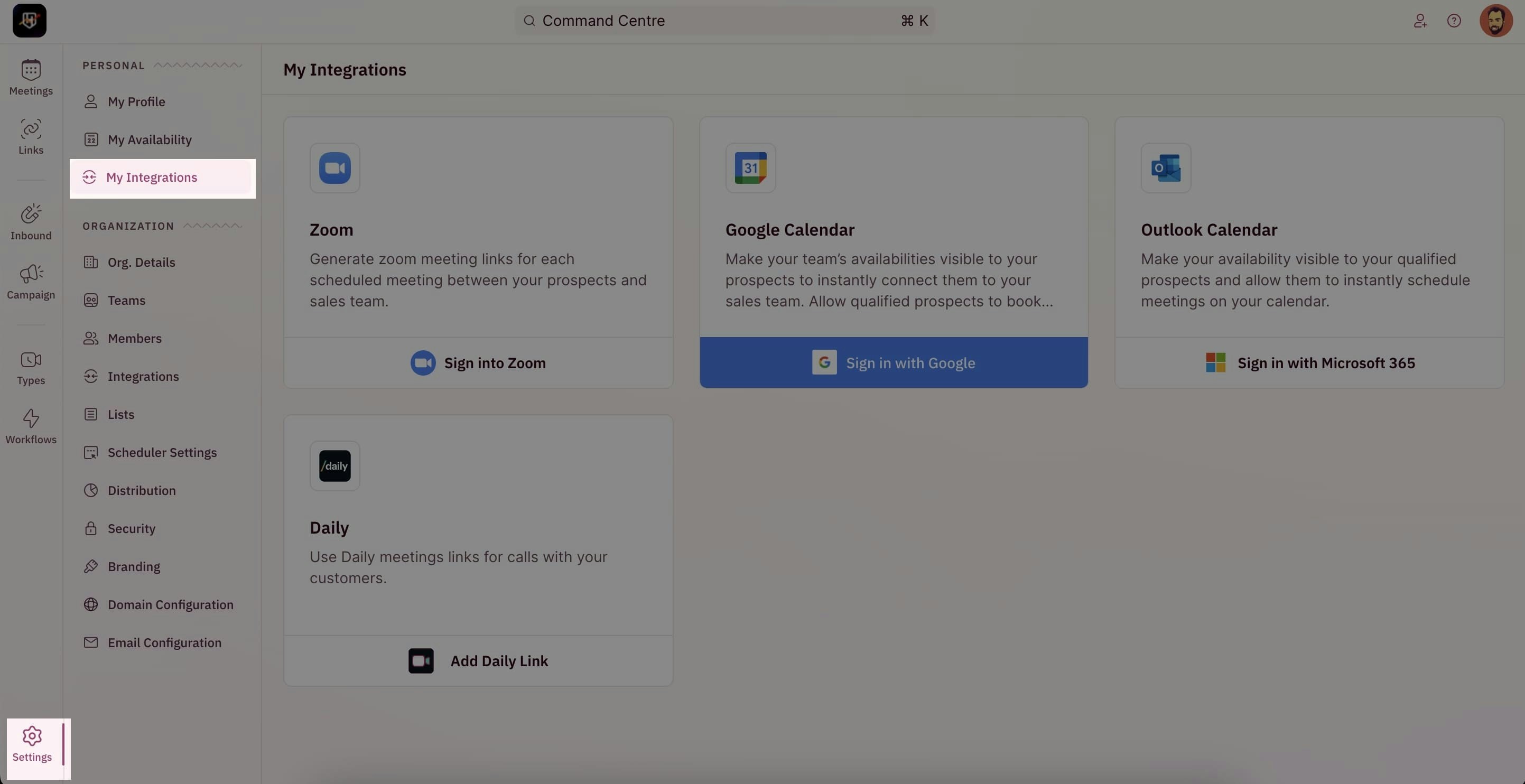Open the Campaign section
The height and width of the screenshot is (784, 1525).
click(31, 282)
